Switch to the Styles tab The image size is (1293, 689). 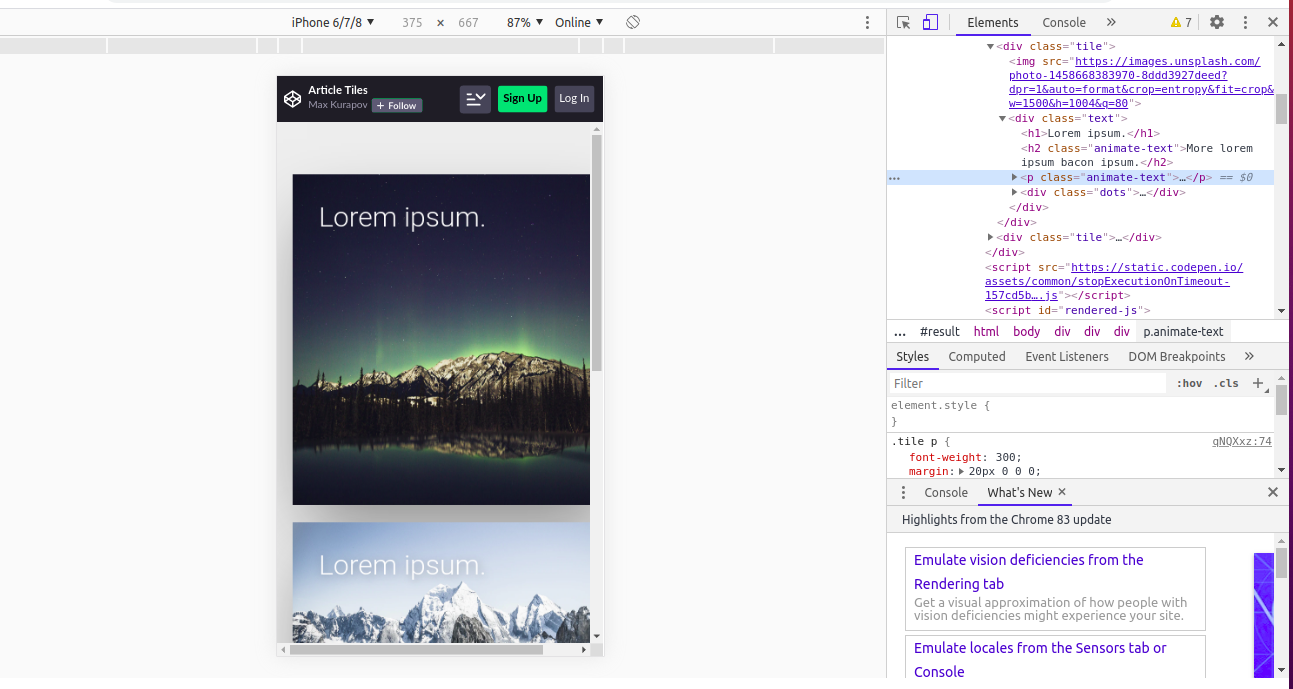coord(912,357)
